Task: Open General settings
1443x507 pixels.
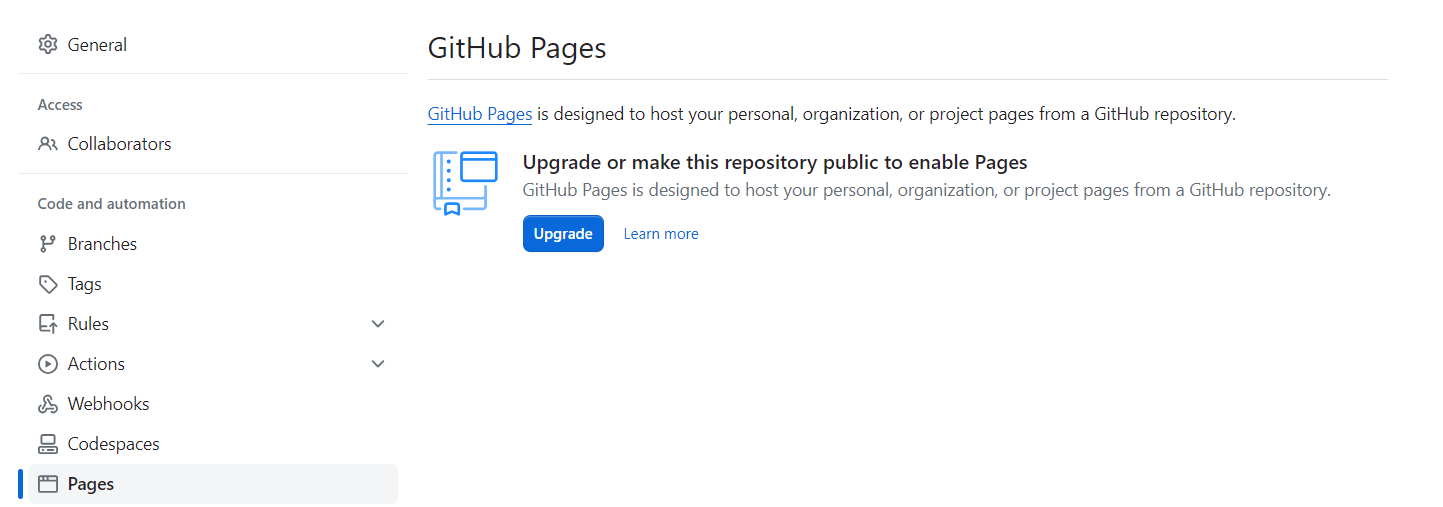Action: coord(213,44)
